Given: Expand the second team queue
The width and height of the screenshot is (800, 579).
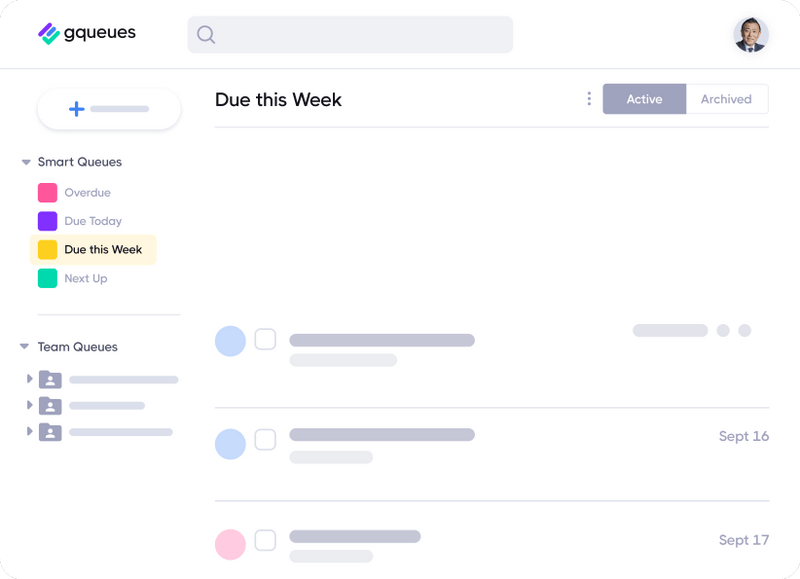Looking at the screenshot, I should (29, 405).
